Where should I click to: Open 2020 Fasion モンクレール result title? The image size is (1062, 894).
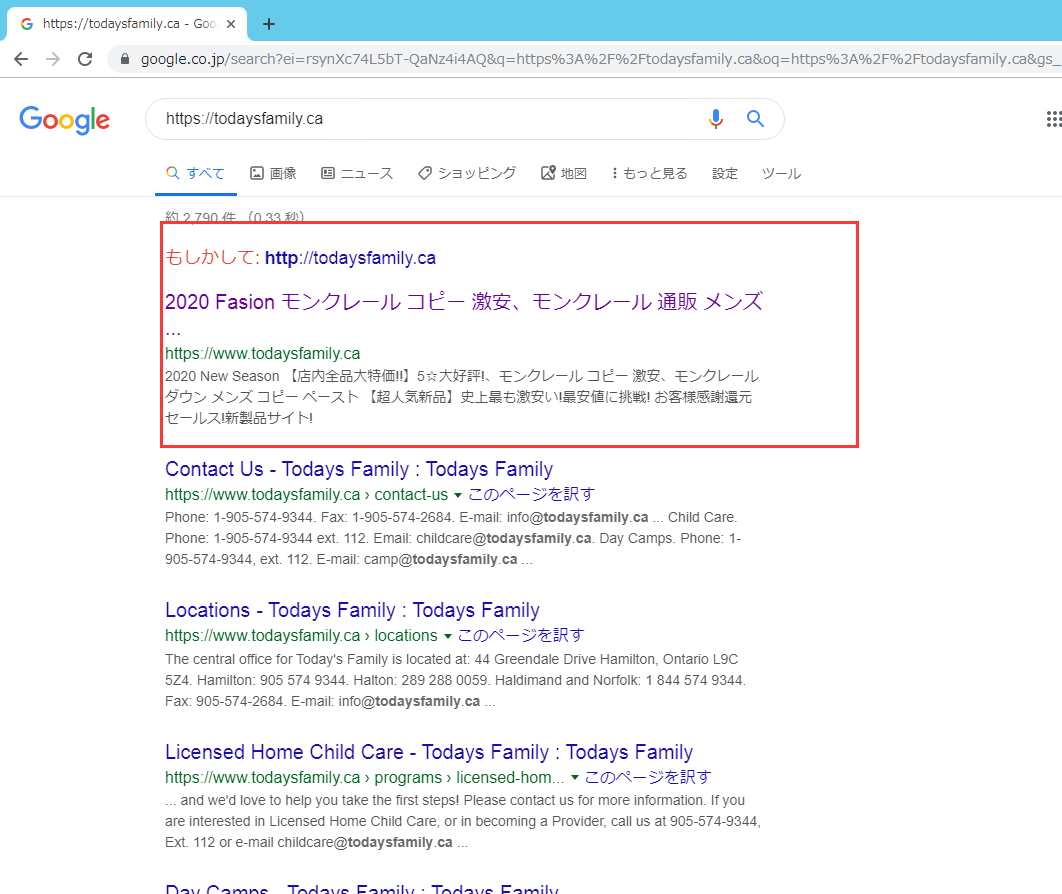click(x=463, y=301)
